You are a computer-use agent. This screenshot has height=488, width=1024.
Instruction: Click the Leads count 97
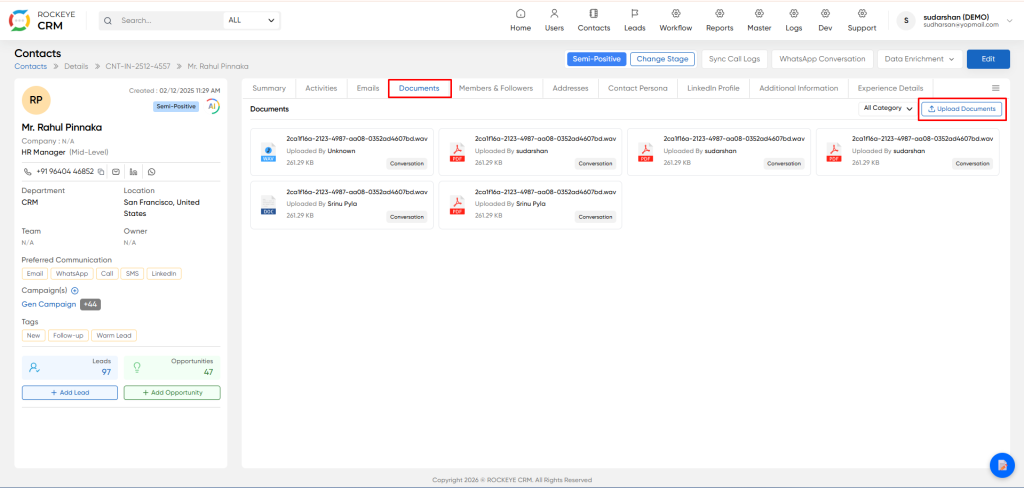(106, 372)
